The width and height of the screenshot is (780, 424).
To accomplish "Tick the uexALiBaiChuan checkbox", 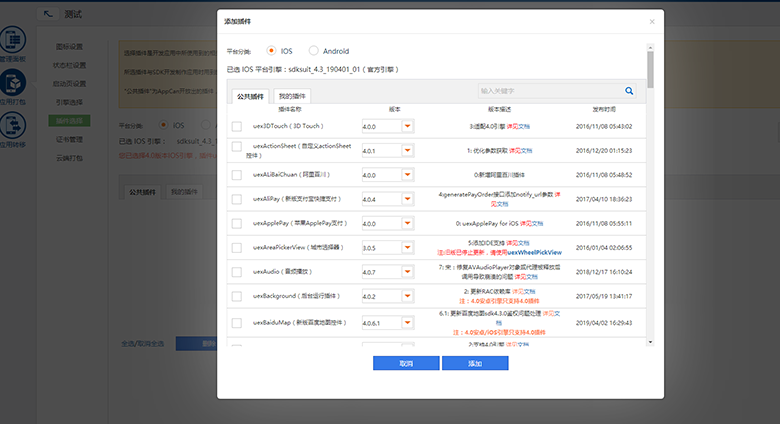I will pyautogui.click(x=237, y=175).
